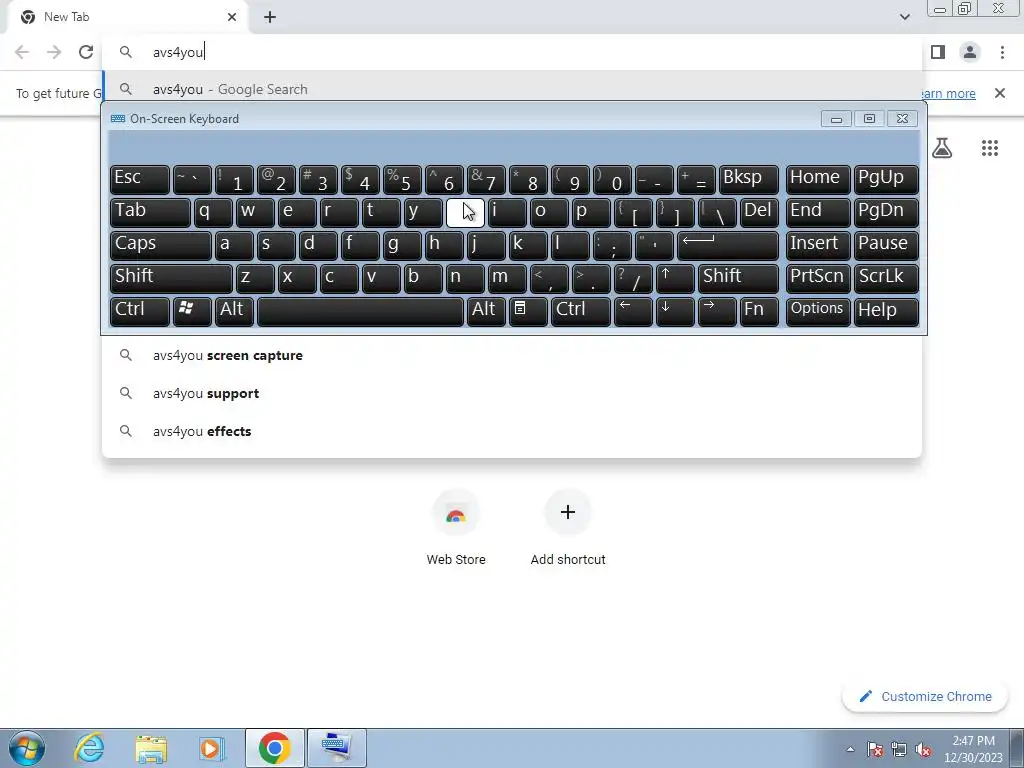This screenshot has height=768, width=1024.
Task: Toggle the Fn key on the keyboard
Action: [x=759, y=311]
